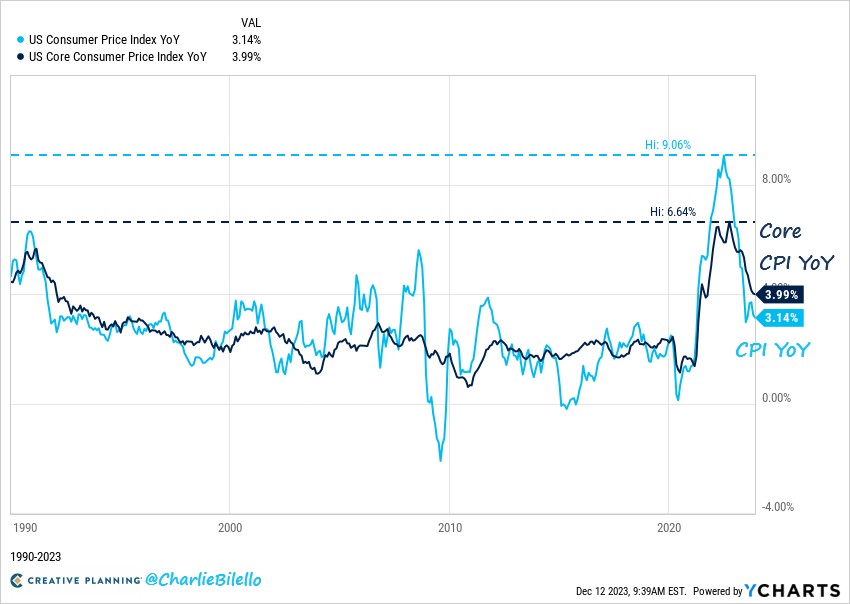
Task: Click the dark navy Core CPI legend dot
Action: 21,56
